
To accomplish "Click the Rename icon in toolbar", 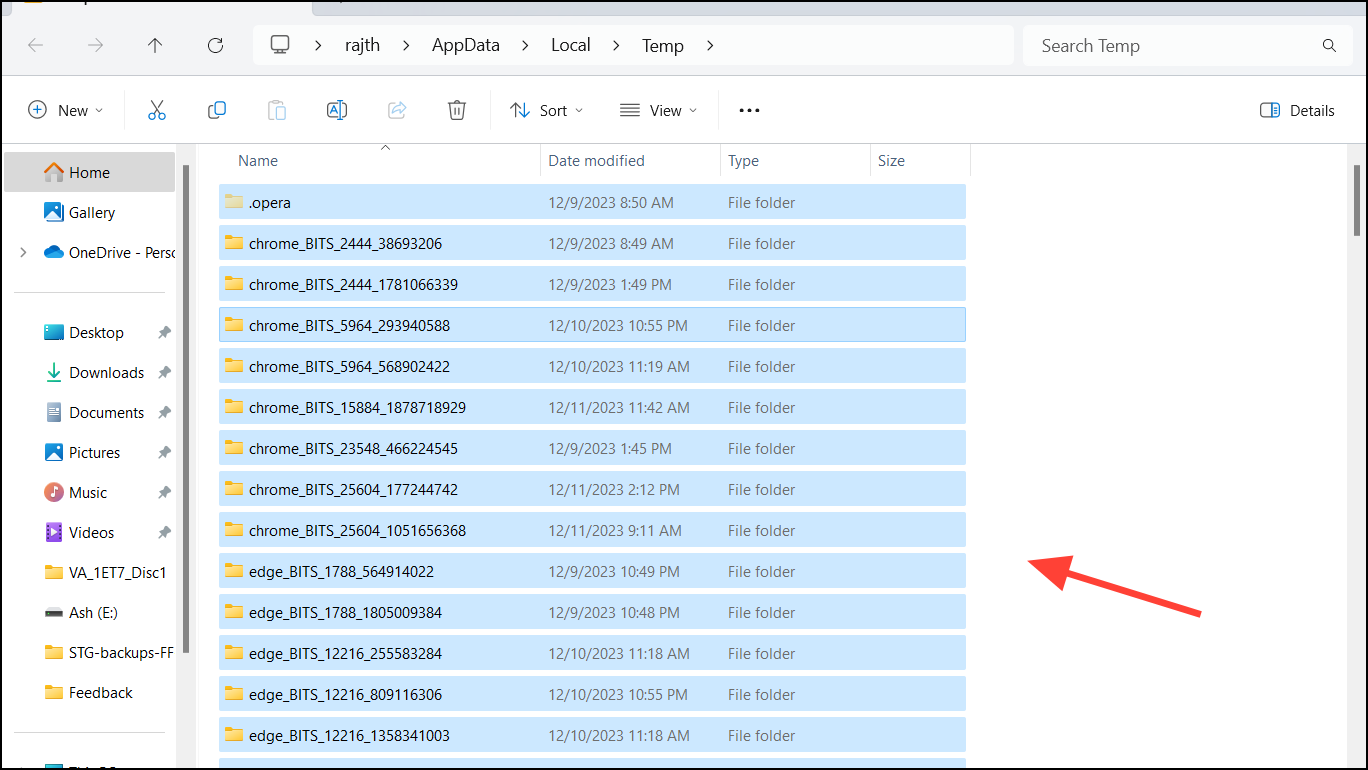I will click(337, 110).
